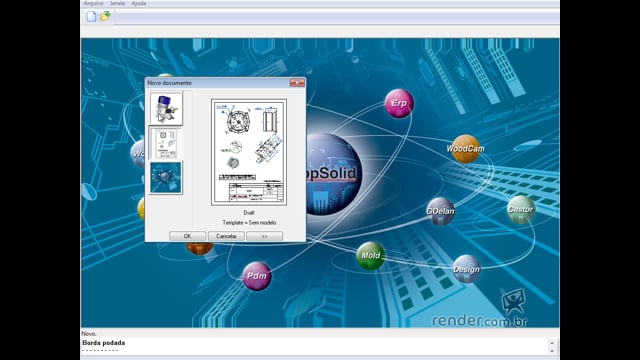Click the 'Template = Sem modelo' text
This screenshot has width=640, height=360.
[x=249, y=222]
